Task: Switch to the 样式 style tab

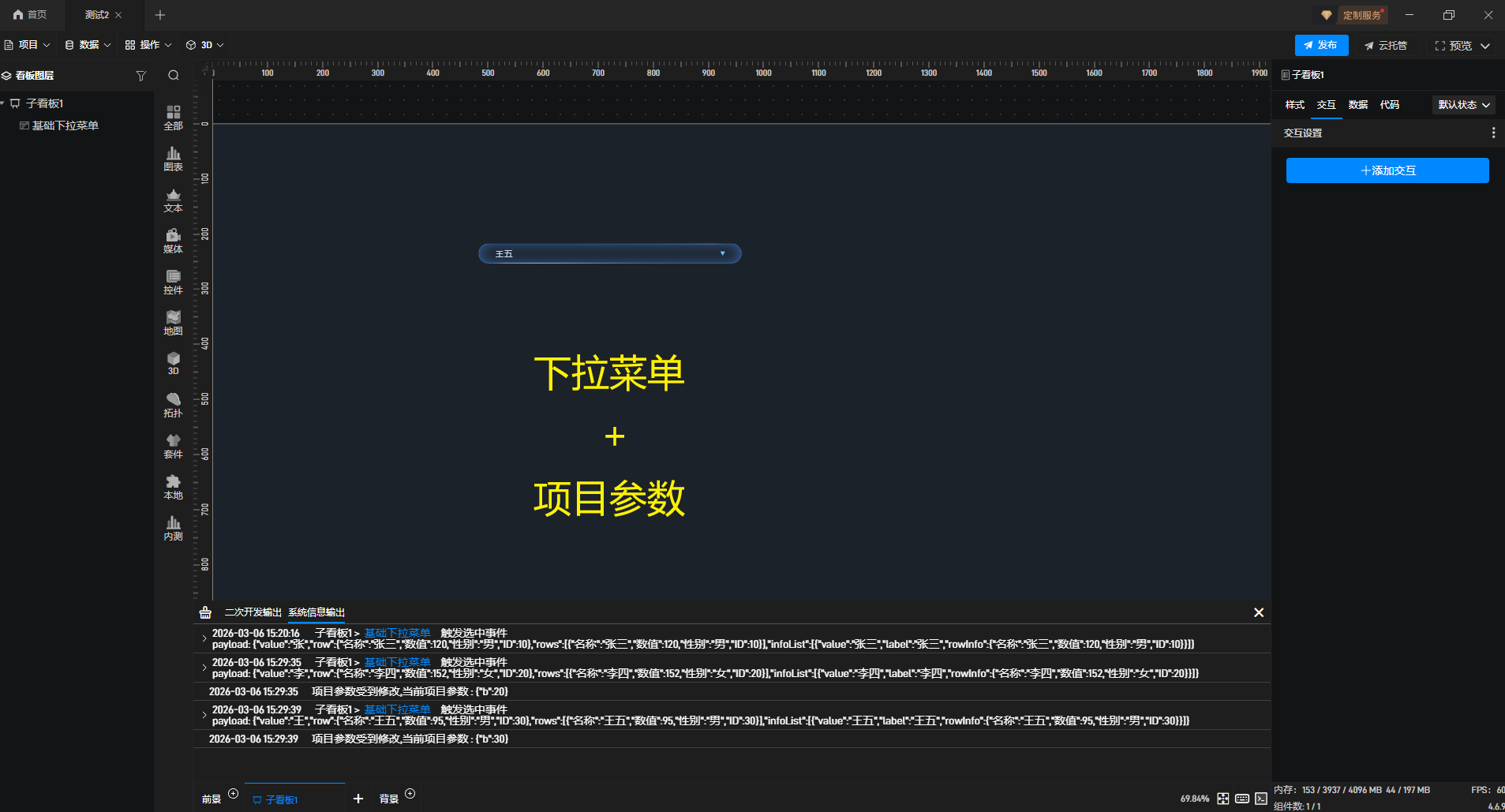Action: click(x=1294, y=105)
